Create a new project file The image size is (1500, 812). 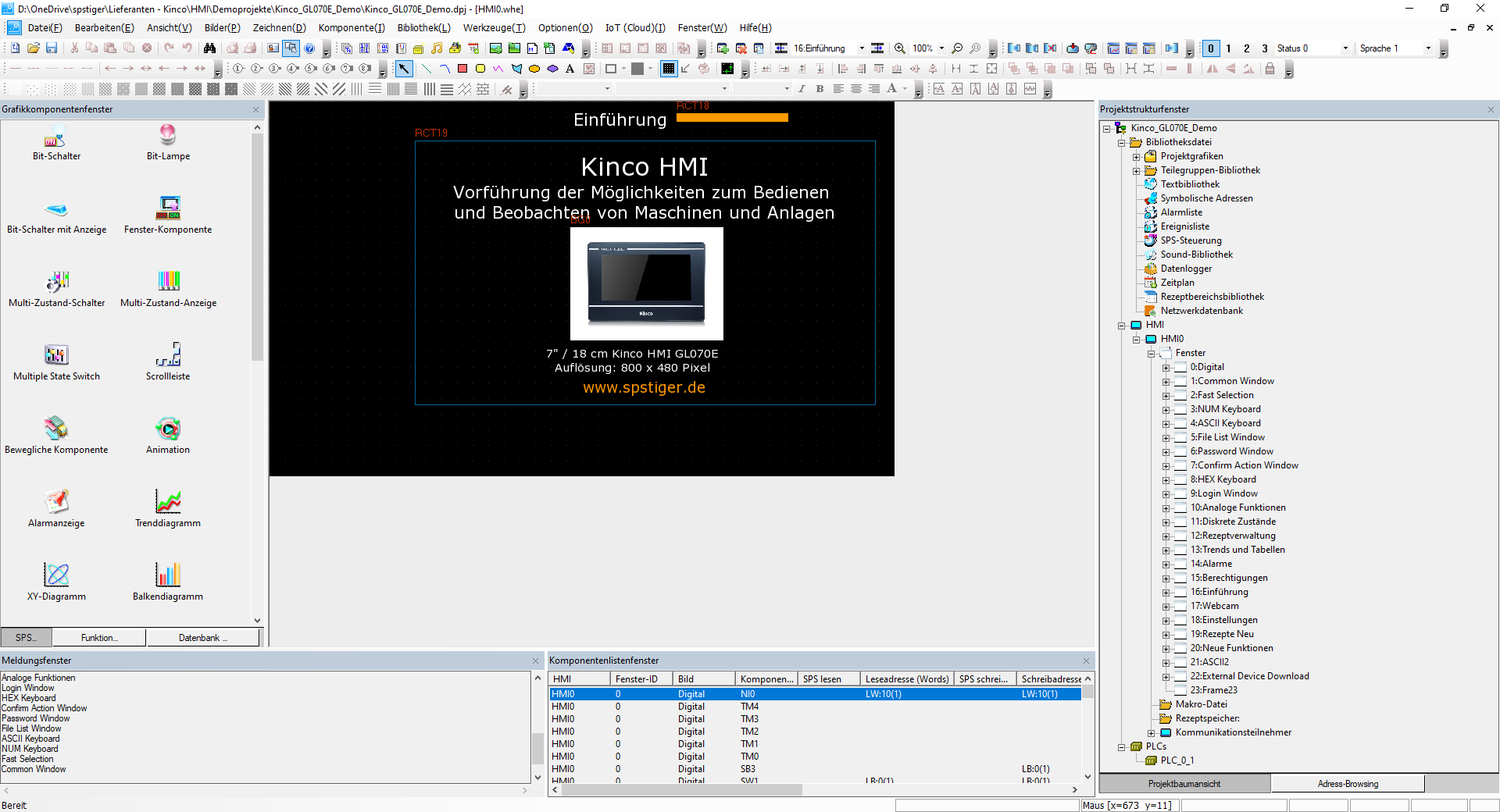click(15, 48)
